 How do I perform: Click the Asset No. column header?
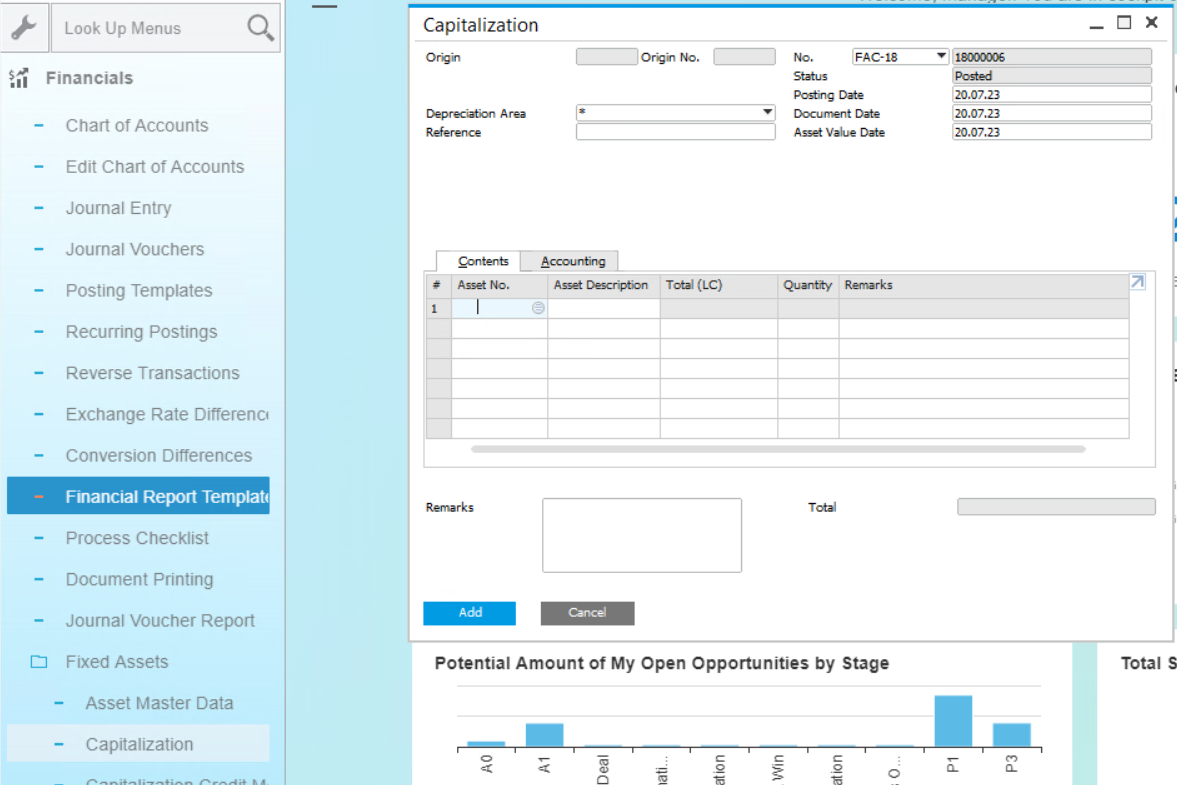click(x=499, y=285)
